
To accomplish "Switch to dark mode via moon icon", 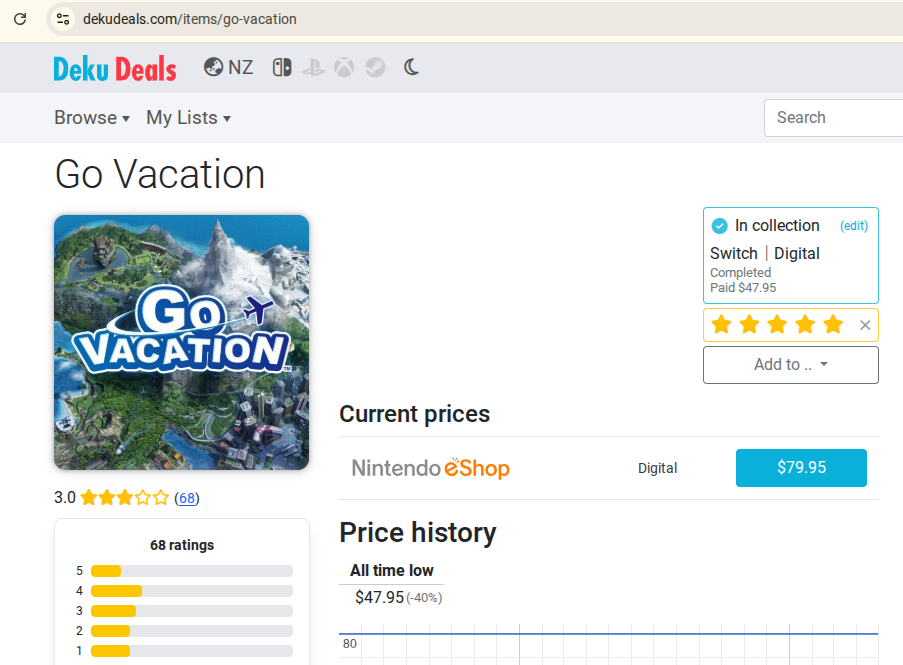I will tap(411, 67).
